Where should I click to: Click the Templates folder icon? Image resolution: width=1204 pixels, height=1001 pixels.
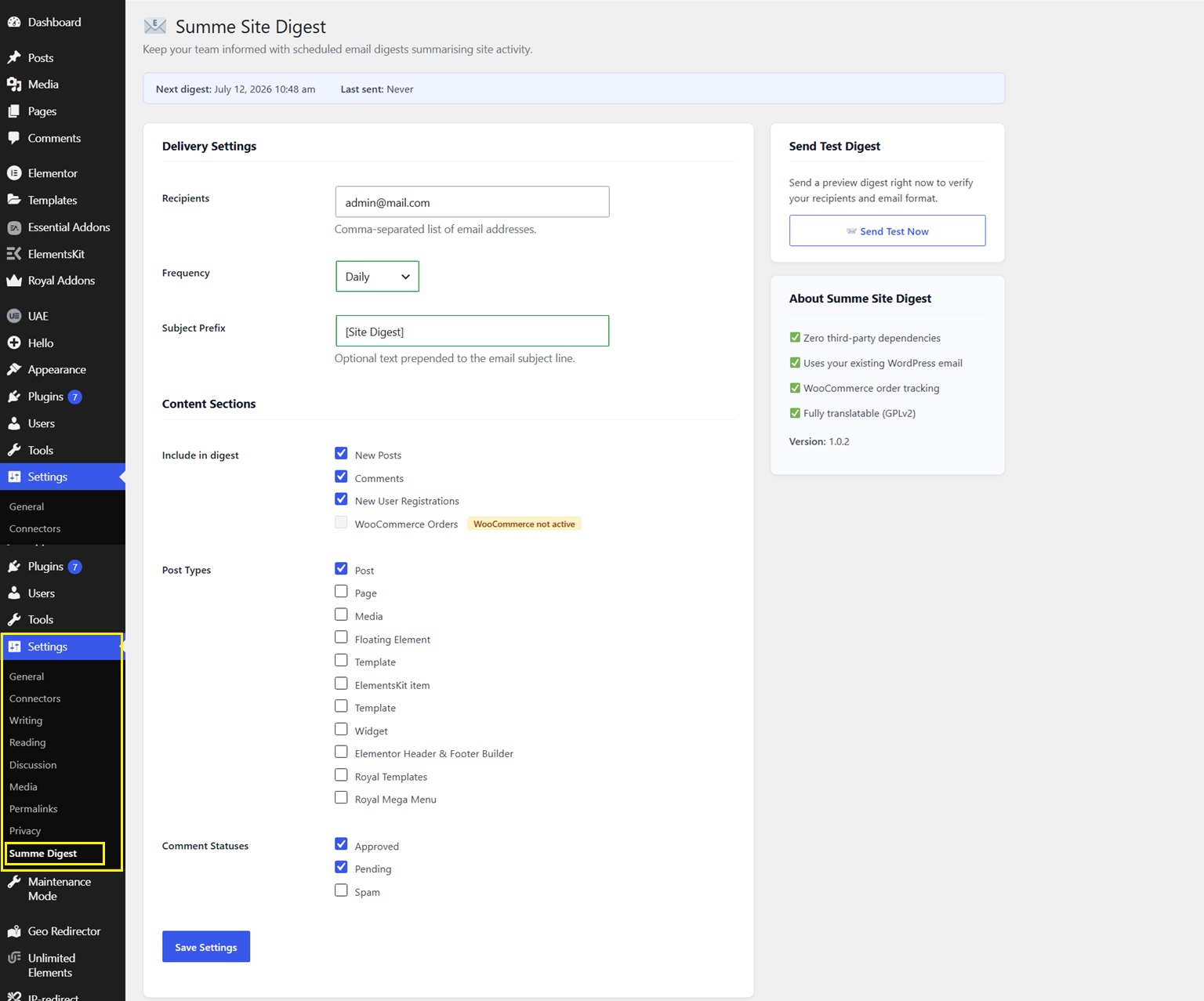point(14,200)
